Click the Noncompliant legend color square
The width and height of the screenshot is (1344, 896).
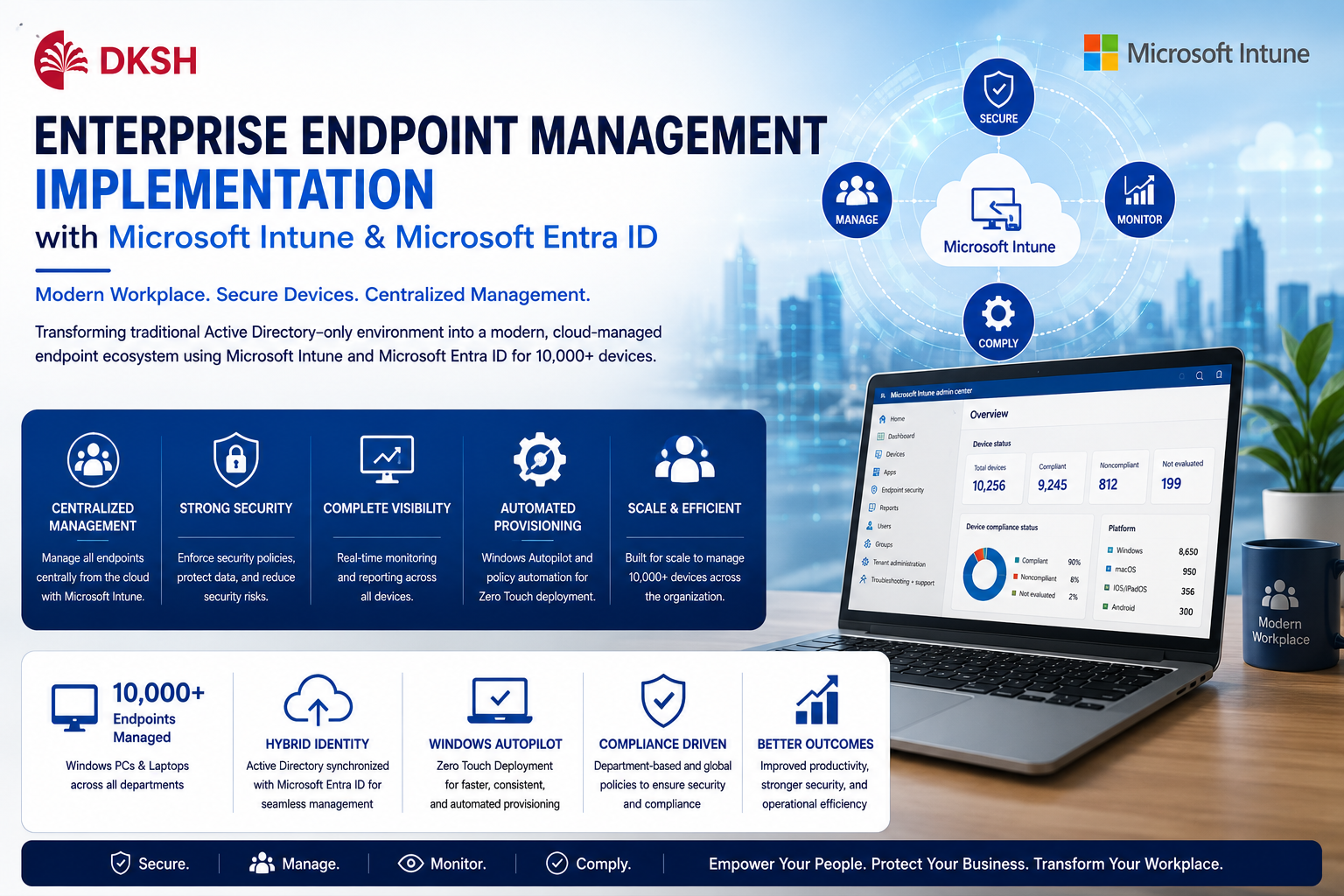point(1015,577)
